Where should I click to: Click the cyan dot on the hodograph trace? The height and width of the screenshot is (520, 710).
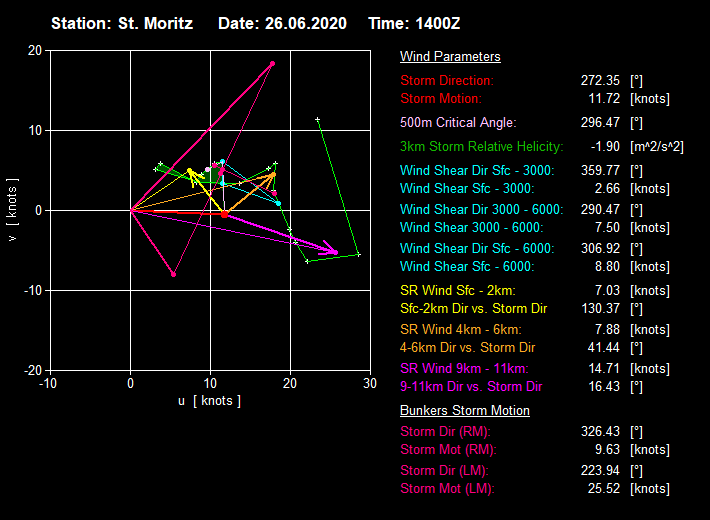click(x=278, y=204)
